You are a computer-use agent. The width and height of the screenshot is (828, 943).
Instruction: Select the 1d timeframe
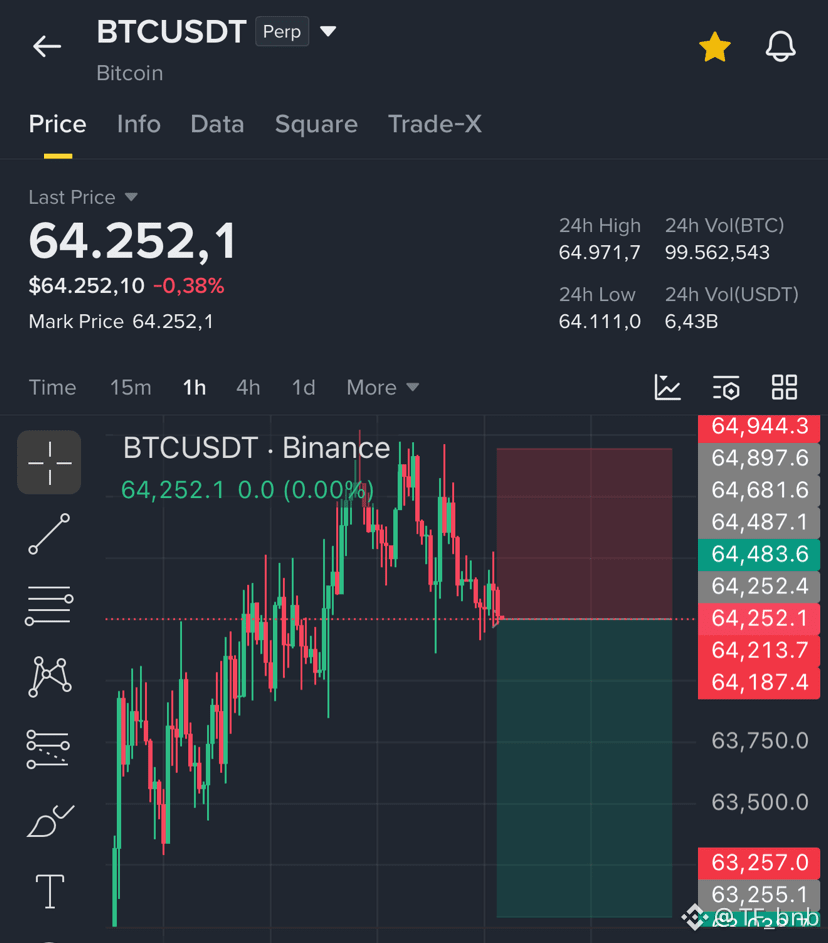click(x=304, y=387)
